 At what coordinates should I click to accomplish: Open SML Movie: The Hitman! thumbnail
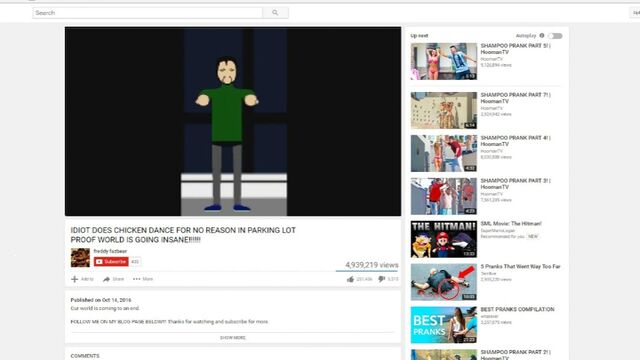coord(444,239)
